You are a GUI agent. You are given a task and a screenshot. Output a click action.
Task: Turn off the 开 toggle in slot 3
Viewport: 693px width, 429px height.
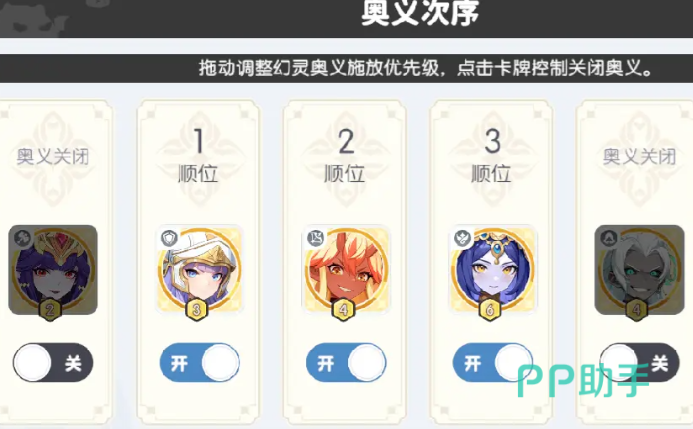[x=492, y=363]
